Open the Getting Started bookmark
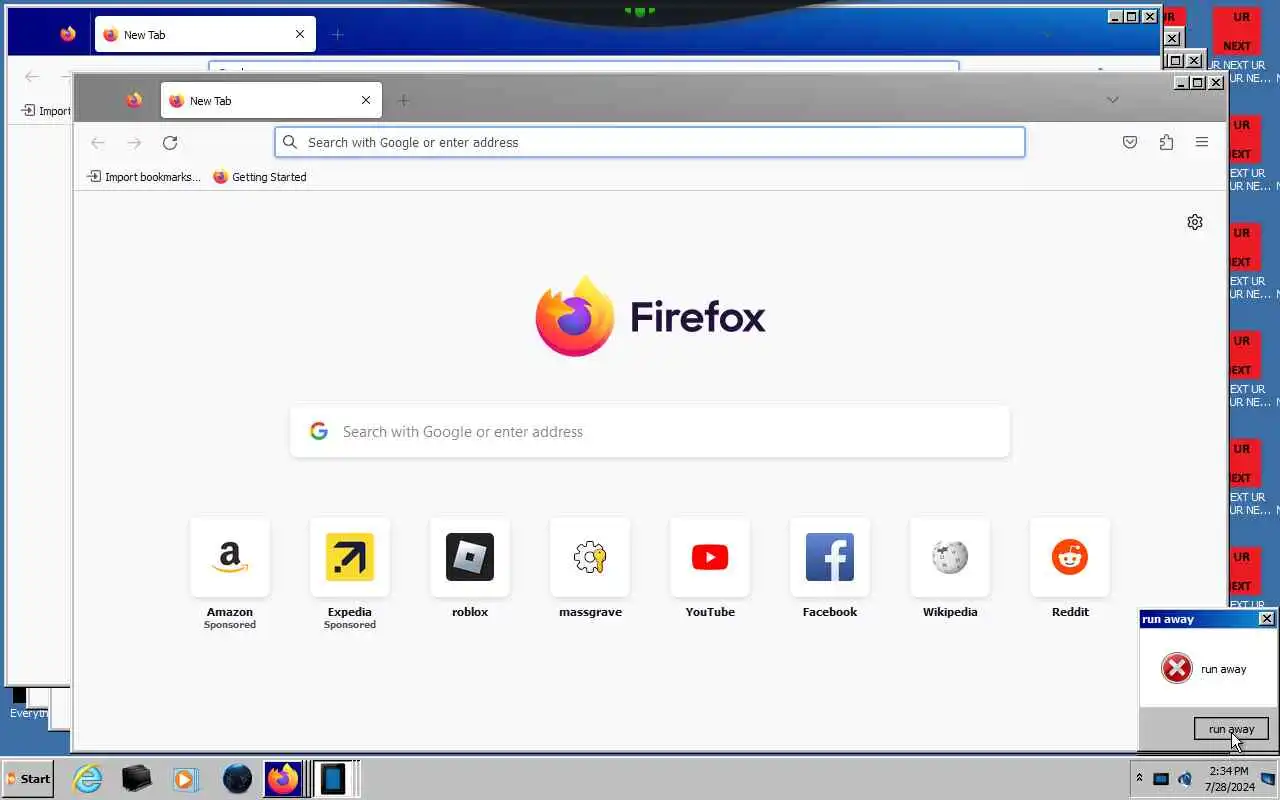This screenshot has width=1280, height=800. [260, 177]
